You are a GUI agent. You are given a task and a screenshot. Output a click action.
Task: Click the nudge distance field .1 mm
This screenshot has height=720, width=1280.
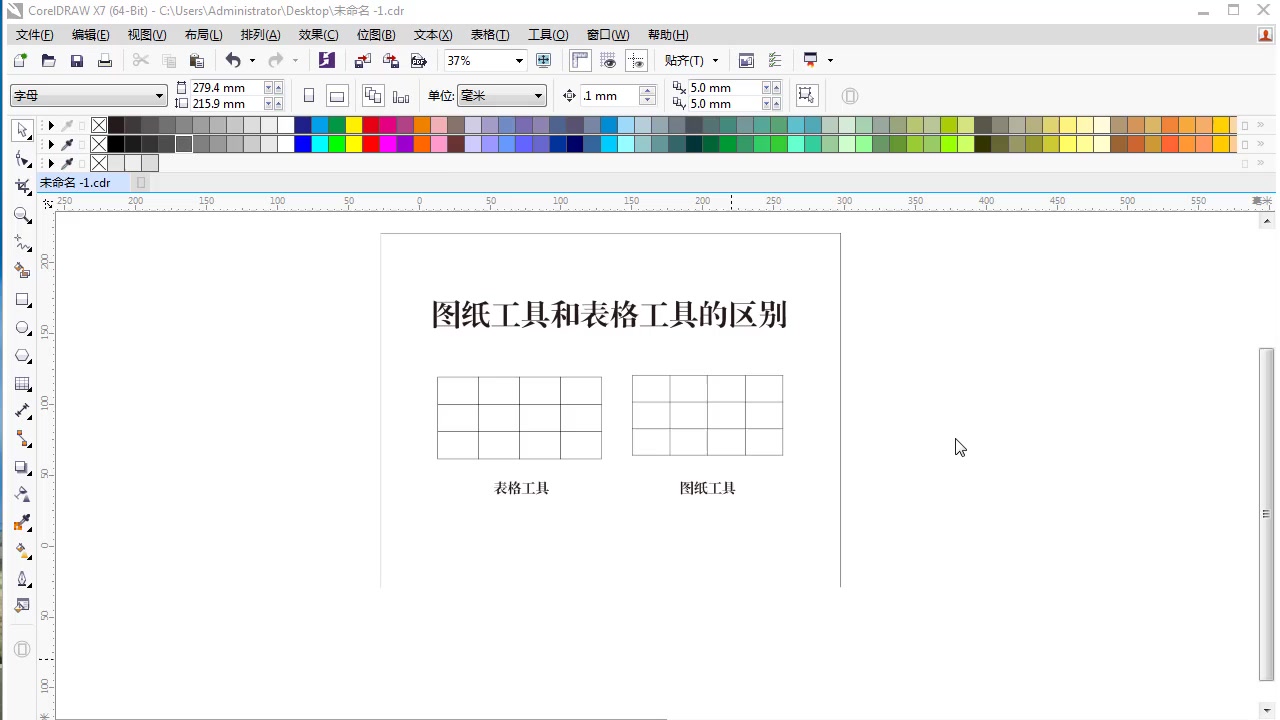610,96
